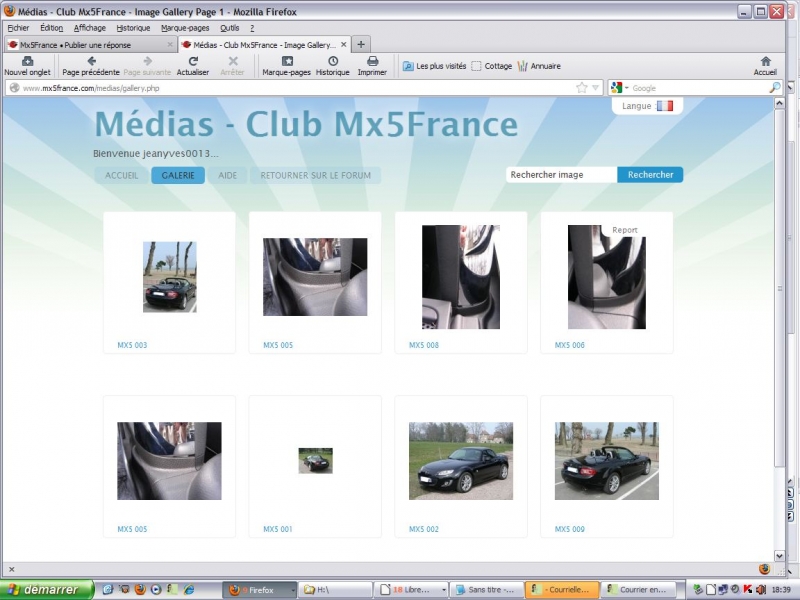The height and width of the screenshot is (600, 800).
Task: Click the address bar URL field
Action: (x=296, y=88)
